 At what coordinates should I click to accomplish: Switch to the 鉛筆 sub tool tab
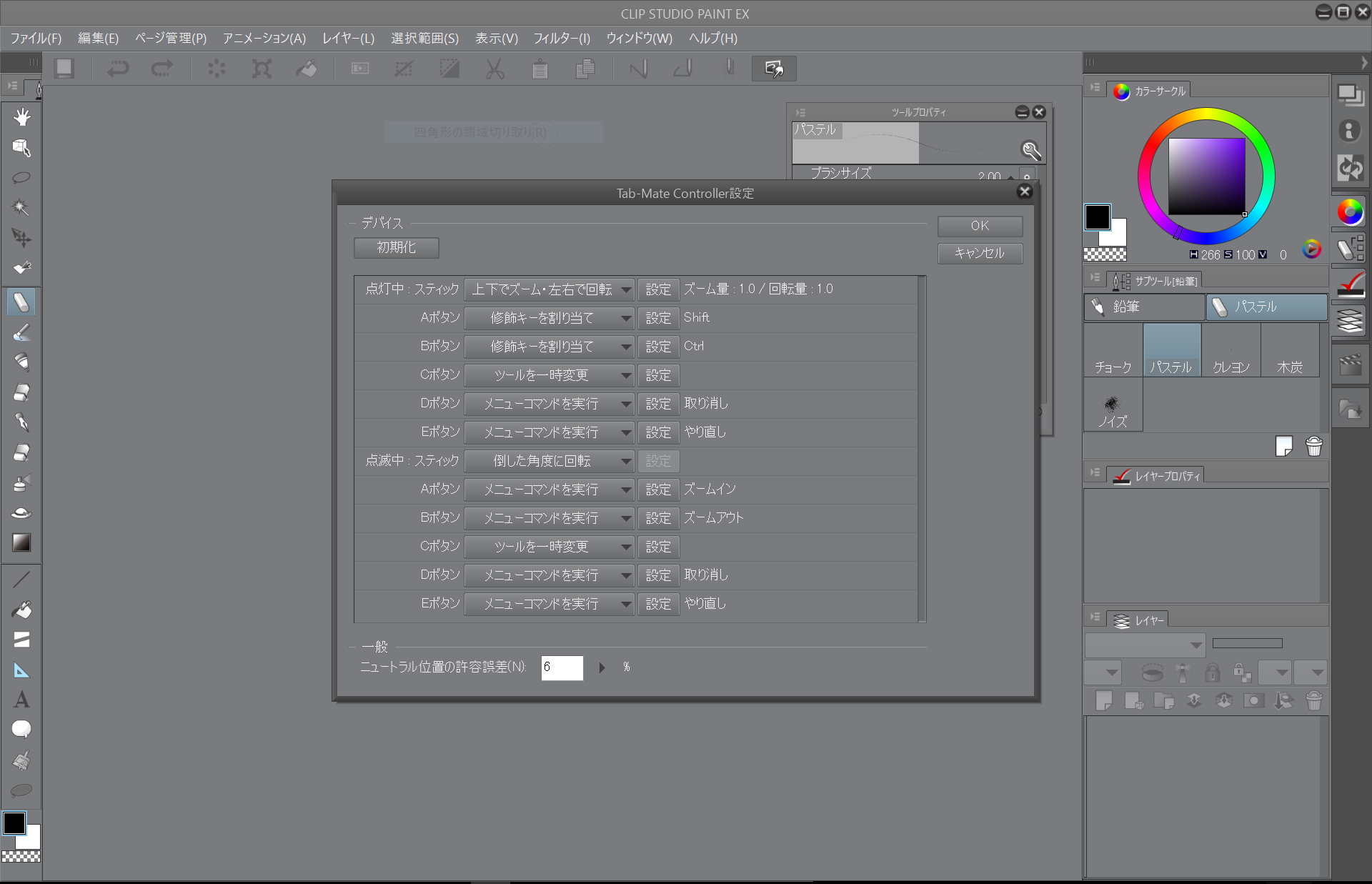coord(1143,307)
